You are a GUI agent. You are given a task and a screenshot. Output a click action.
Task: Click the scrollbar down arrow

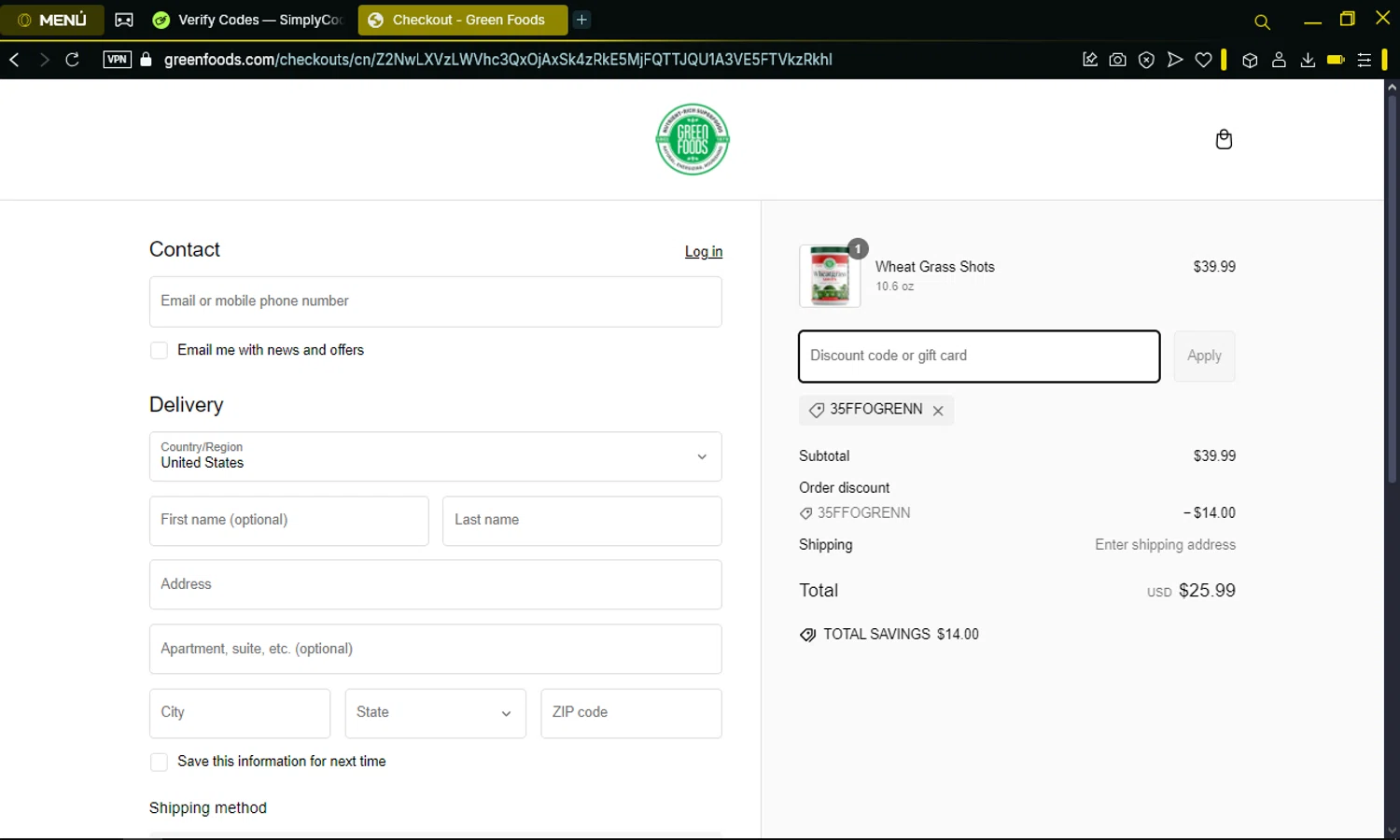click(x=1392, y=831)
